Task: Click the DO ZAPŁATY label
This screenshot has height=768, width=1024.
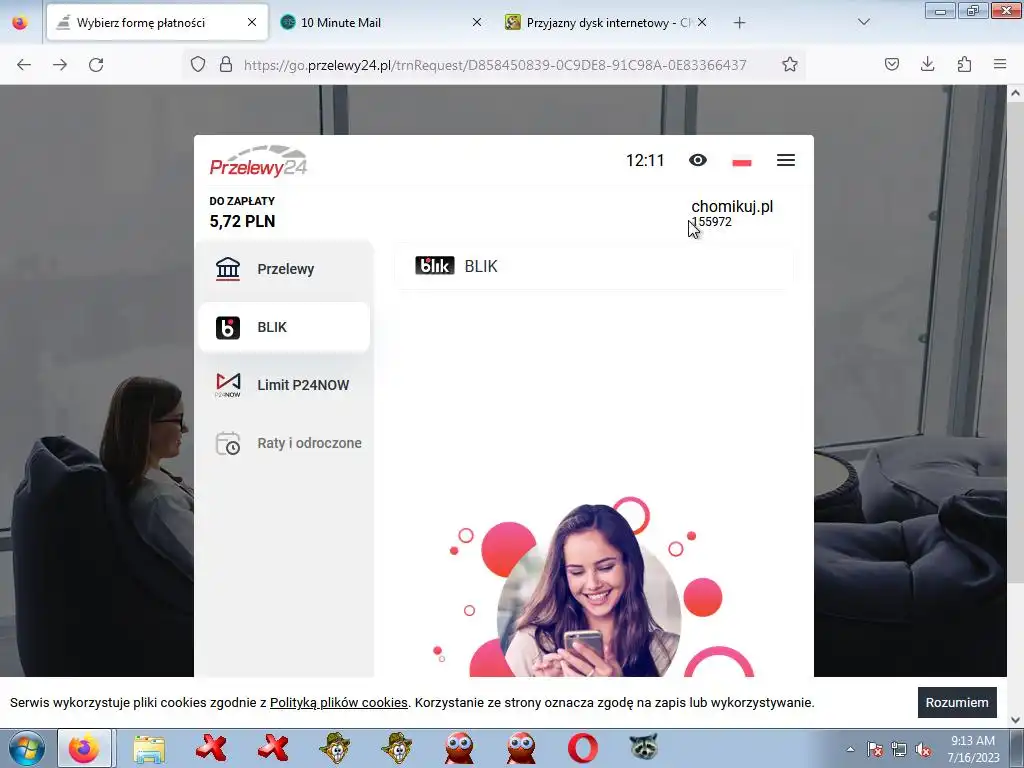Action: 242,201
